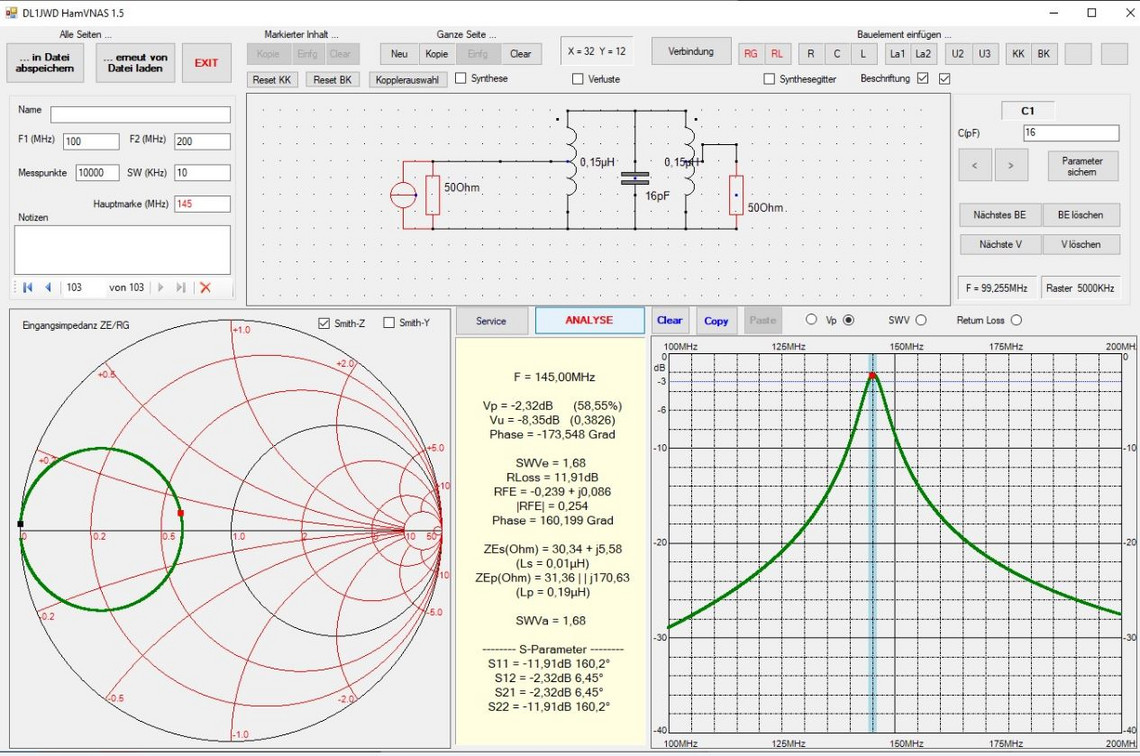This screenshot has height=756, width=1140.
Task: Insert component U2
Action: point(958,54)
